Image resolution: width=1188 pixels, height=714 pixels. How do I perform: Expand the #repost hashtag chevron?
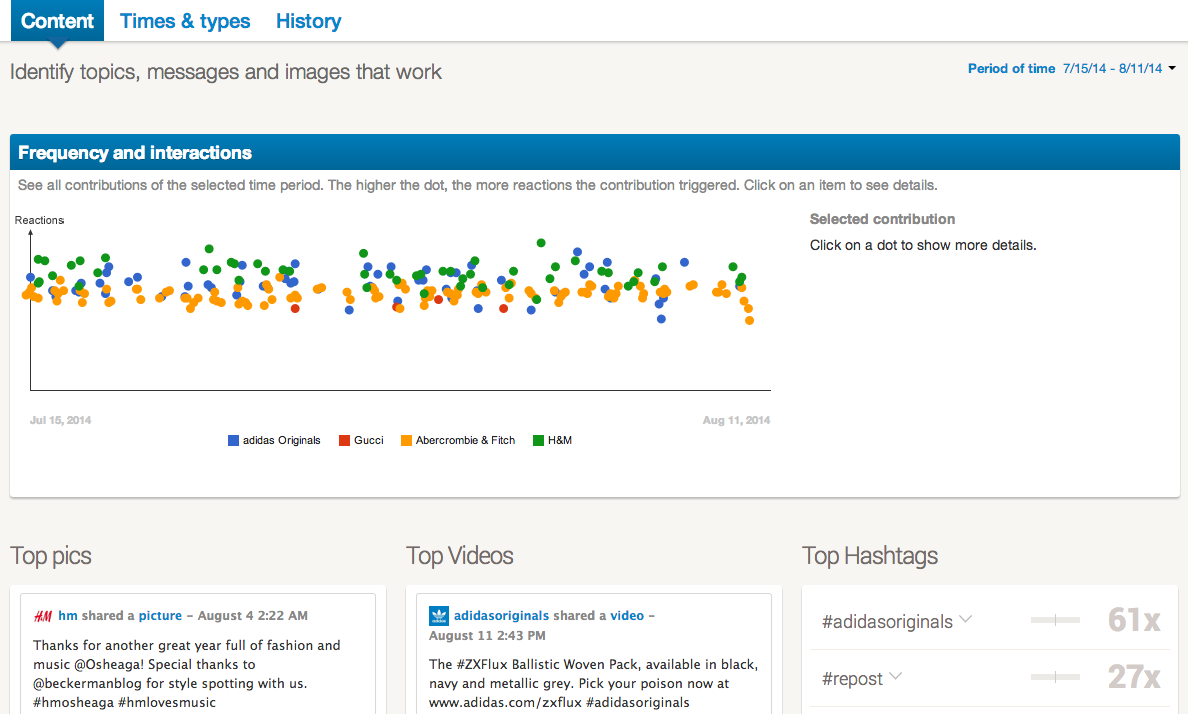point(896,676)
